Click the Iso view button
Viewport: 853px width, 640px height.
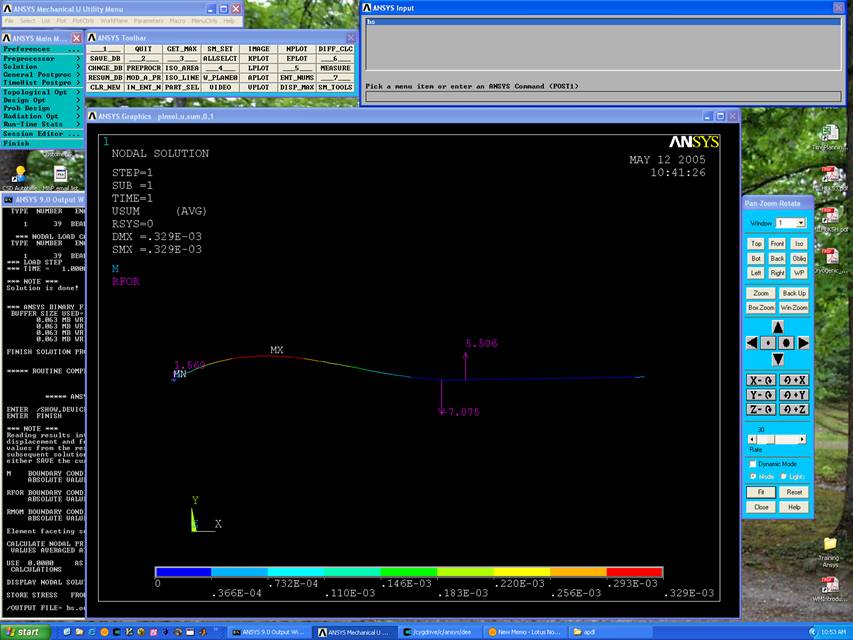tap(798, 243)
